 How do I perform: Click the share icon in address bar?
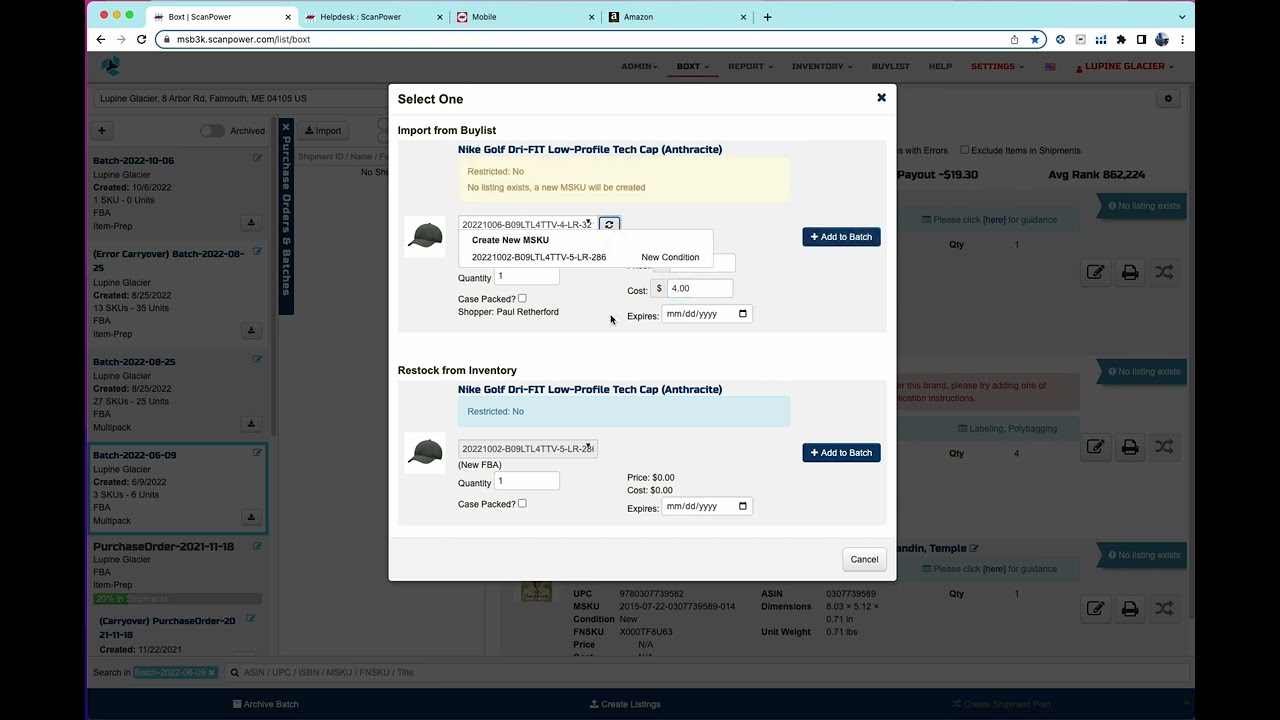(x=1014, y=39)
